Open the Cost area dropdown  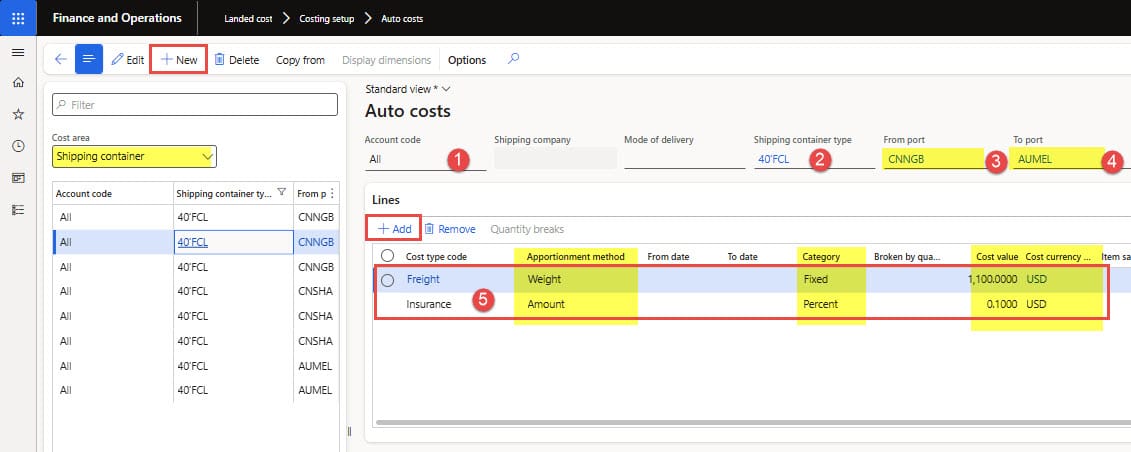click(207, 156)
